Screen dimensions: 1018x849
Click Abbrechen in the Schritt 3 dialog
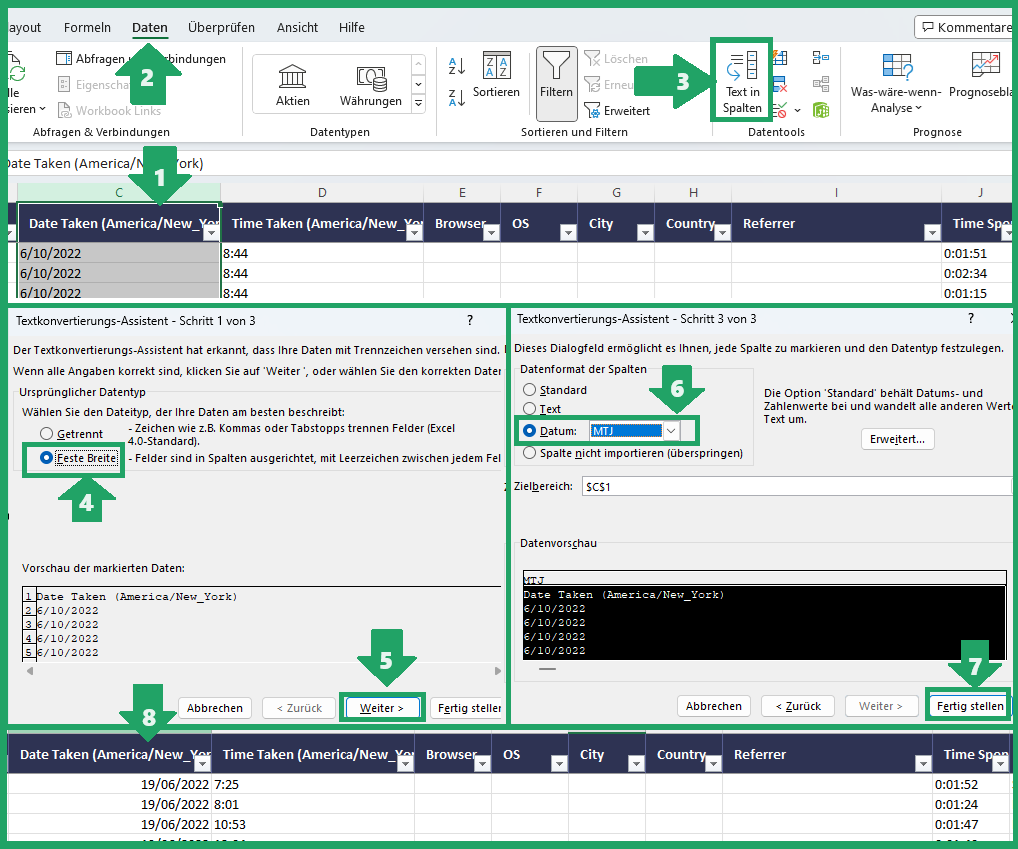click(x=714, y=706)
